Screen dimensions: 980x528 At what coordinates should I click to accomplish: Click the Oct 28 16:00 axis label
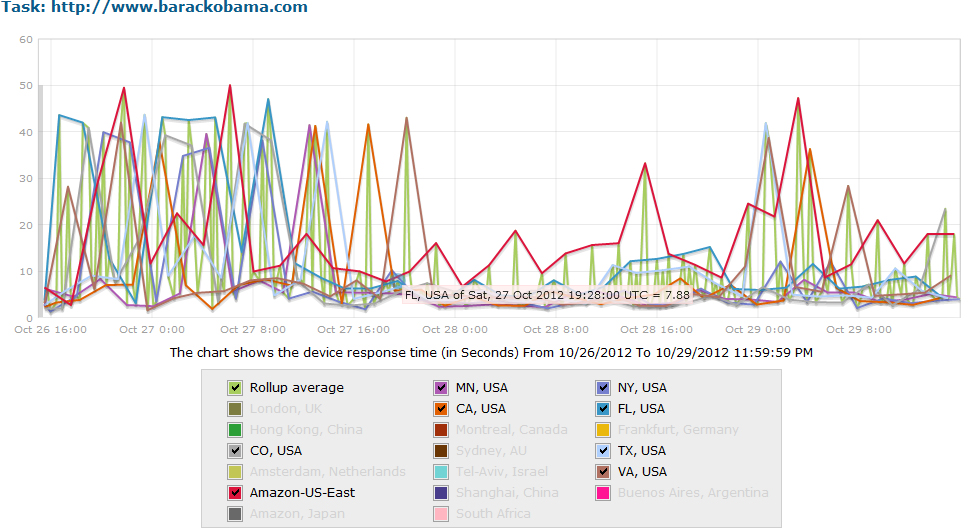[657, 330]
